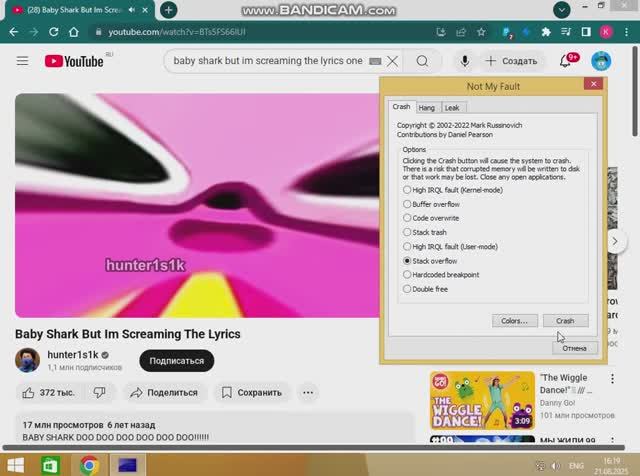Reload the YouTube page
Viewport: 640px width, 476px height.
tap(53, 32)
